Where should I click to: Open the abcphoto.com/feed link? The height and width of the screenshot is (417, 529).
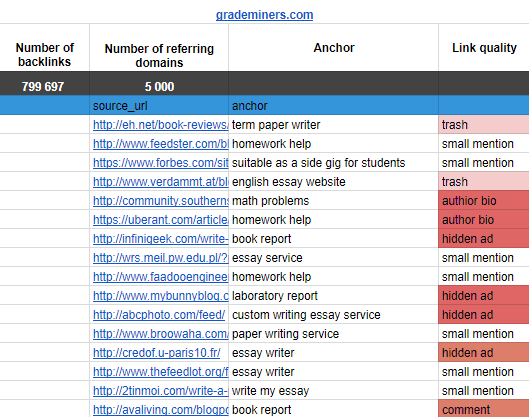pos(159,315)
